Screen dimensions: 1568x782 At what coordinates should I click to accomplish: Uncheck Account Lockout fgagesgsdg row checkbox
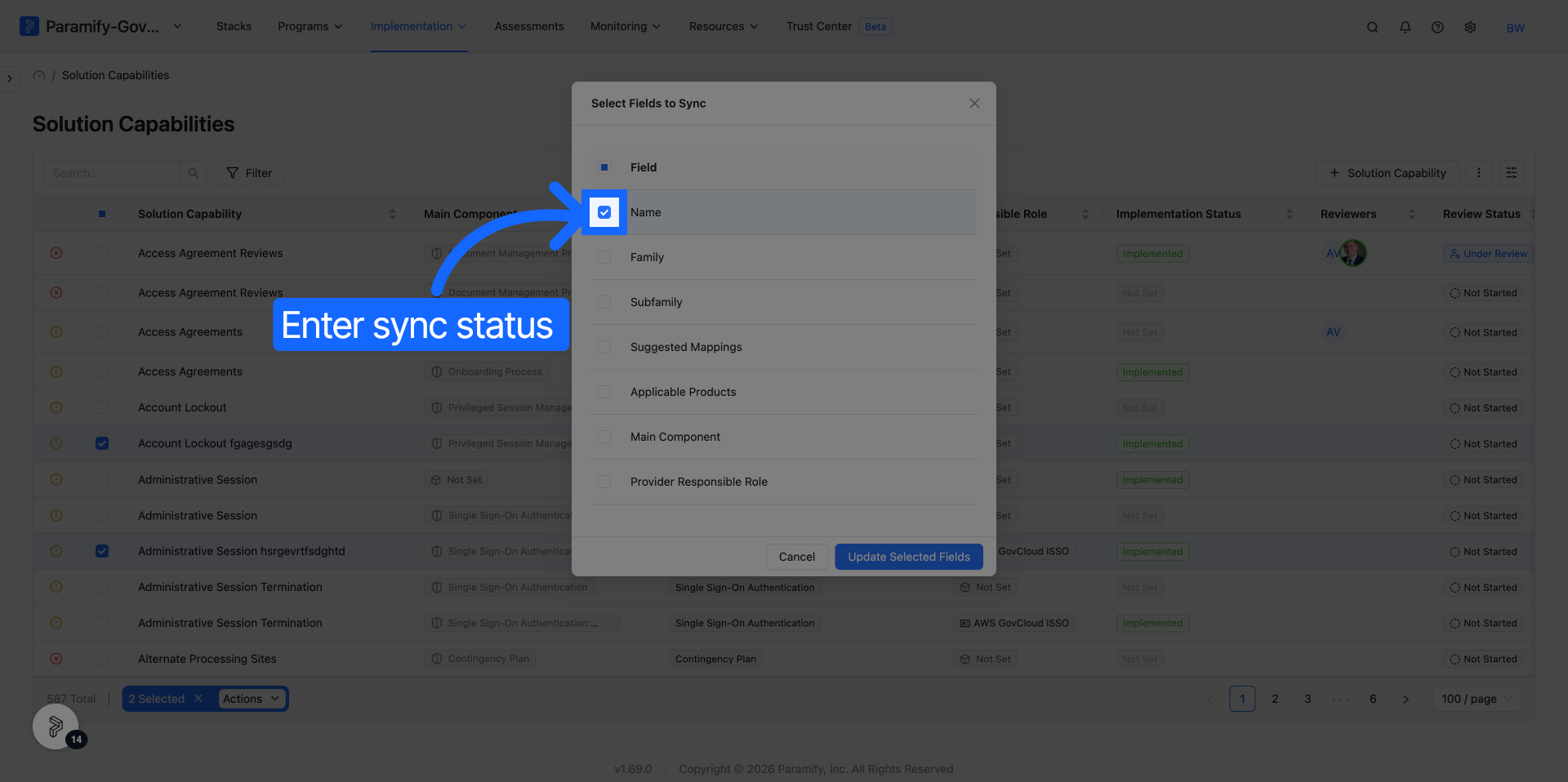click(x=102, y=443)
